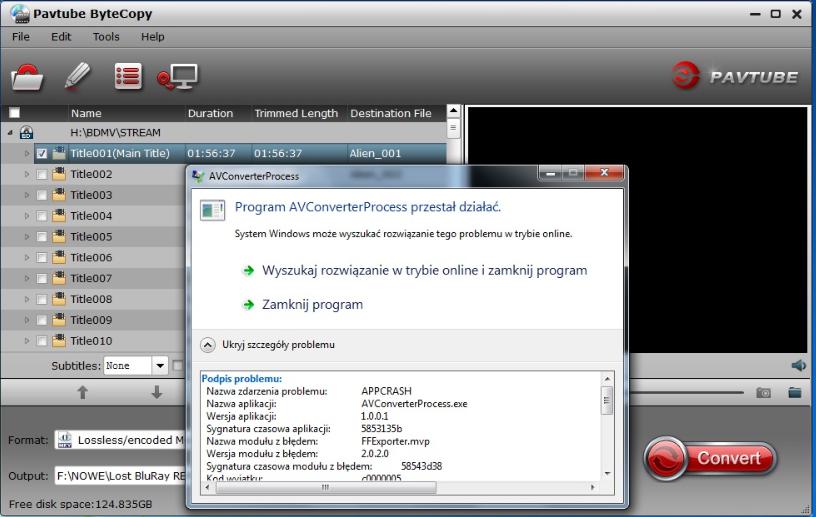Open the snapshot folder icon
Viewport: 816px width, 517px height.
pyautogui.click(x=795, y=392)
